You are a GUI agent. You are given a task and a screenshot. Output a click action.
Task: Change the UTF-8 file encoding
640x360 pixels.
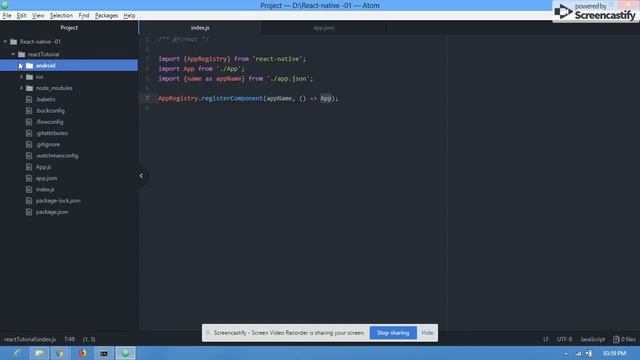pyautogui.click(x=564, y=339)
